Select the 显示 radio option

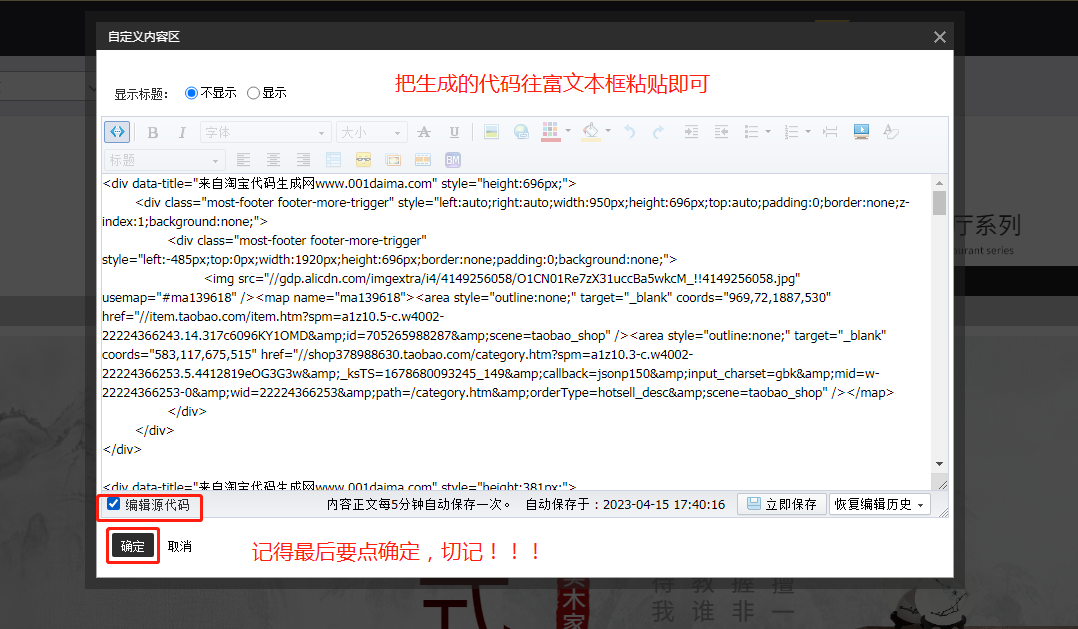pos(253,93)
